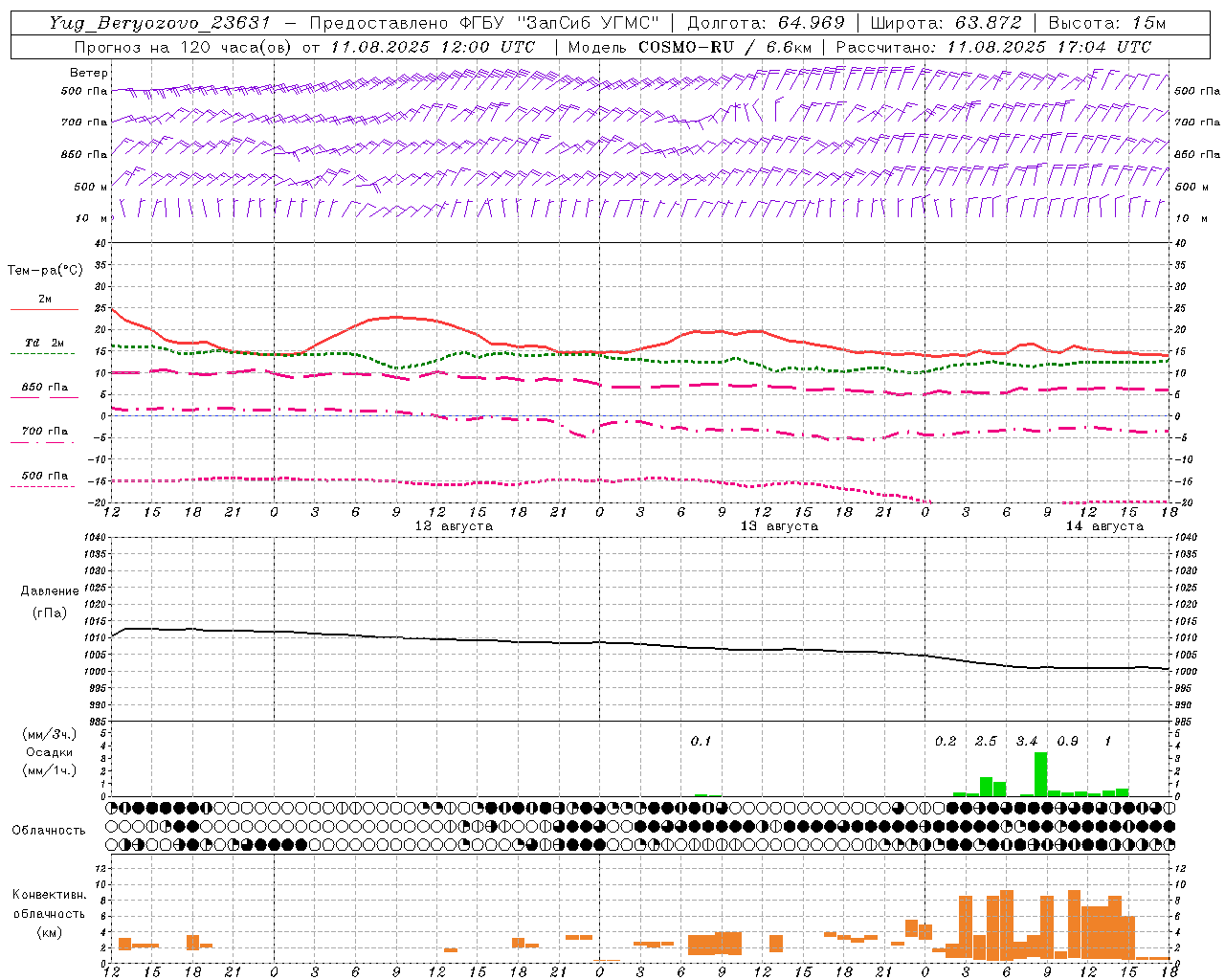
Task: Click the solid red '2м' legend line sample
Action: (x=44, y=309)
